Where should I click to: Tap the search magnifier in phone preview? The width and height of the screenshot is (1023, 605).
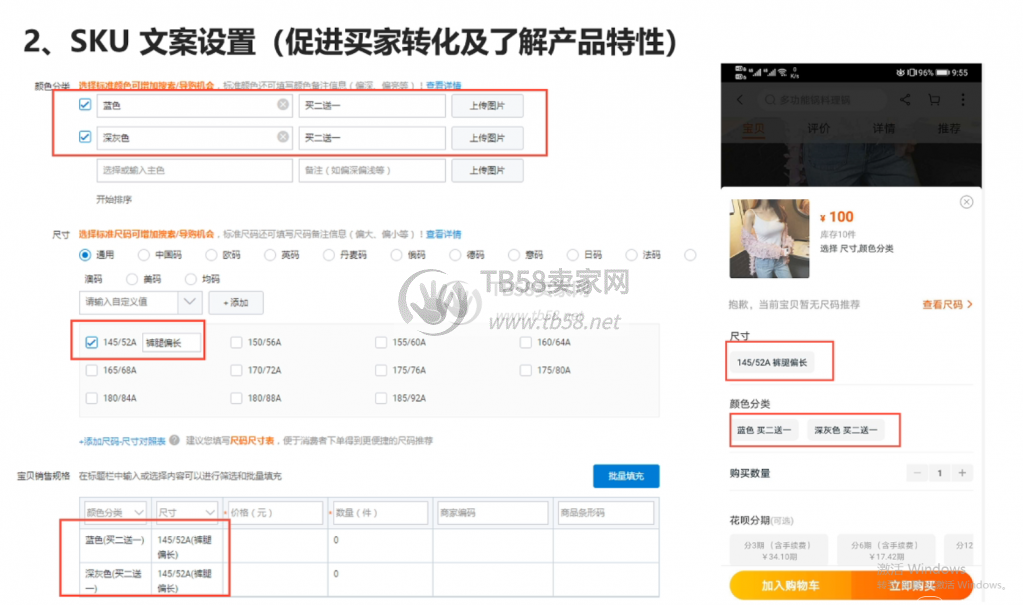tap(770, 100)
